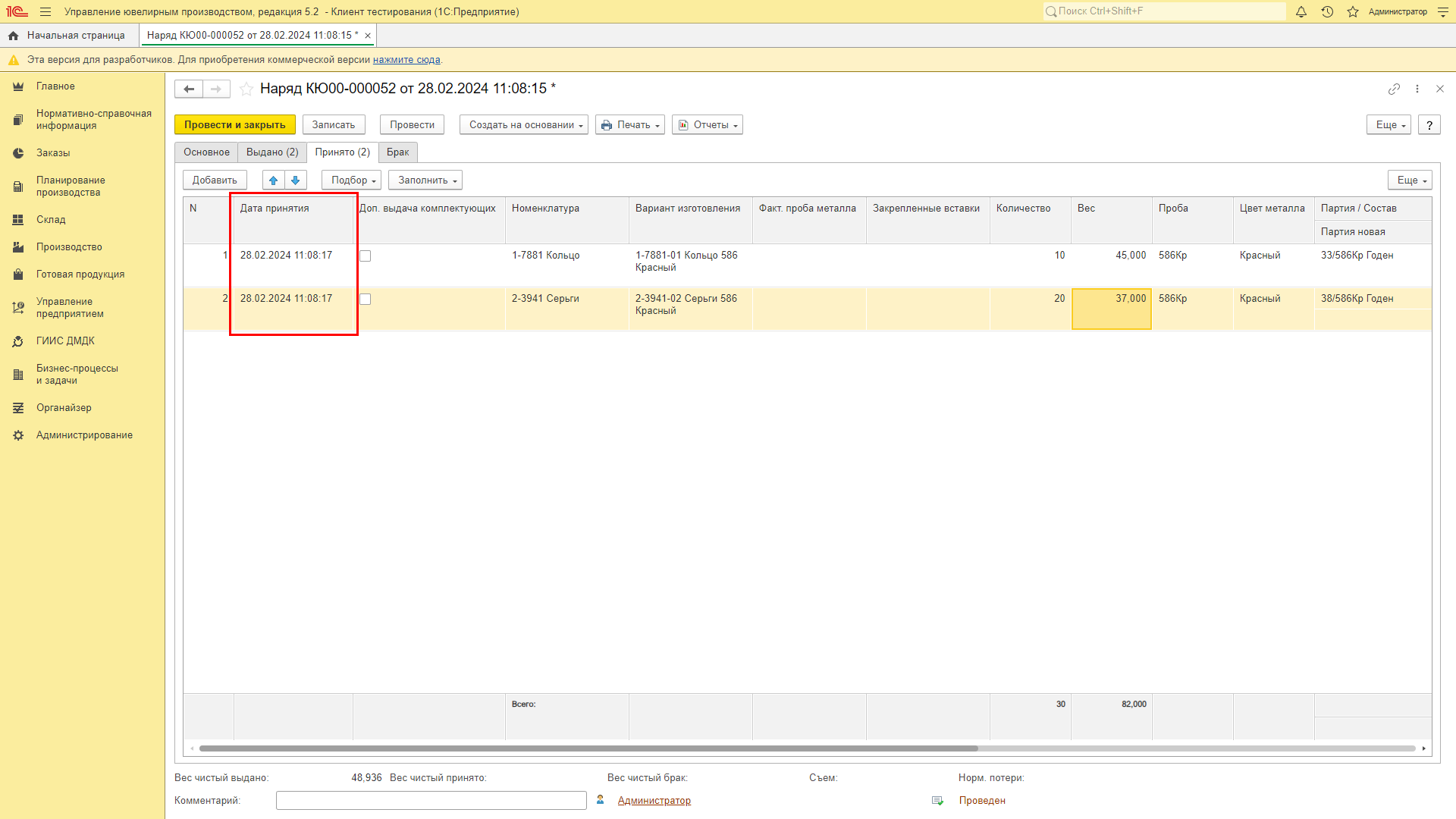Go back with the left arrow
The height and width of the screenshot is (819, 1456).
click(x=189, y=89)
